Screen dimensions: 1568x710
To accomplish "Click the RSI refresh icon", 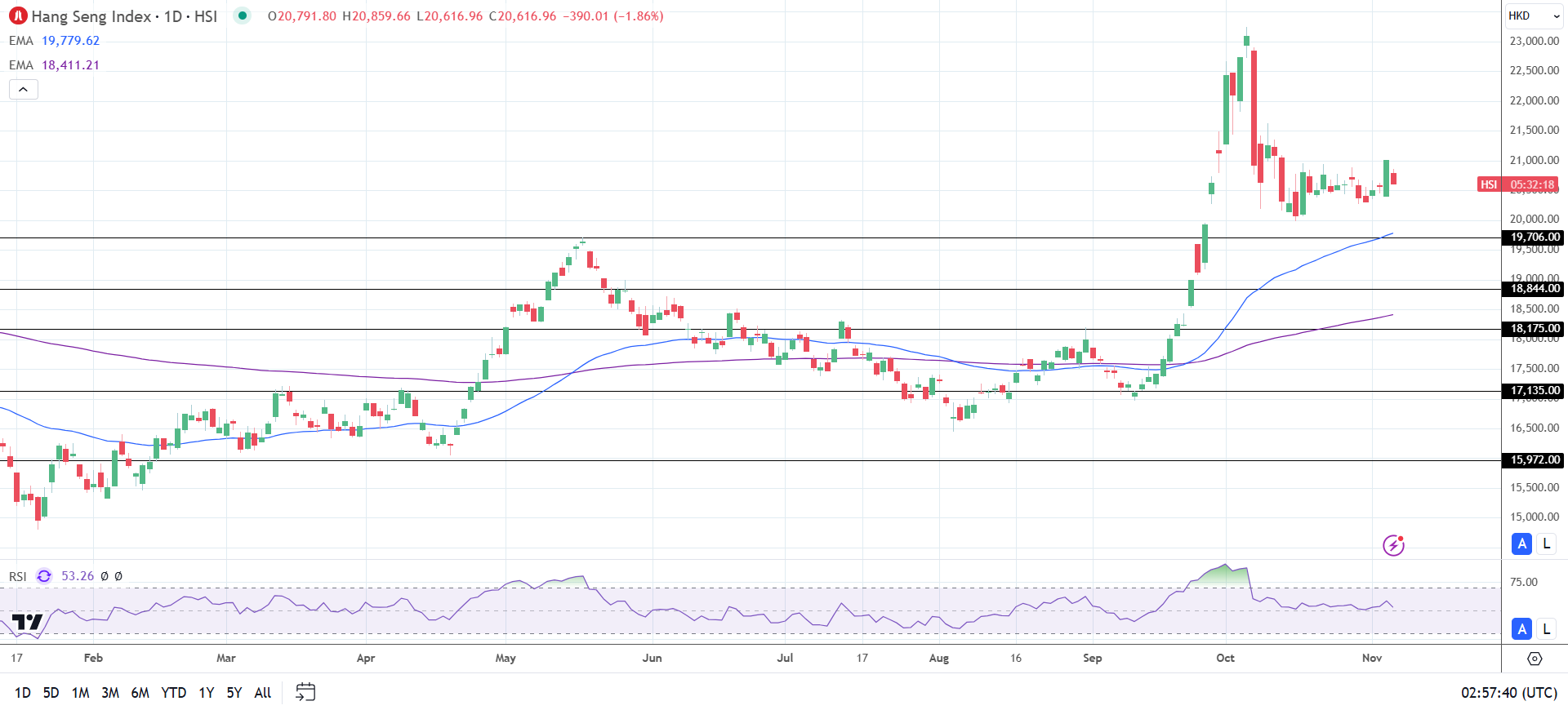I will [44, 576].
